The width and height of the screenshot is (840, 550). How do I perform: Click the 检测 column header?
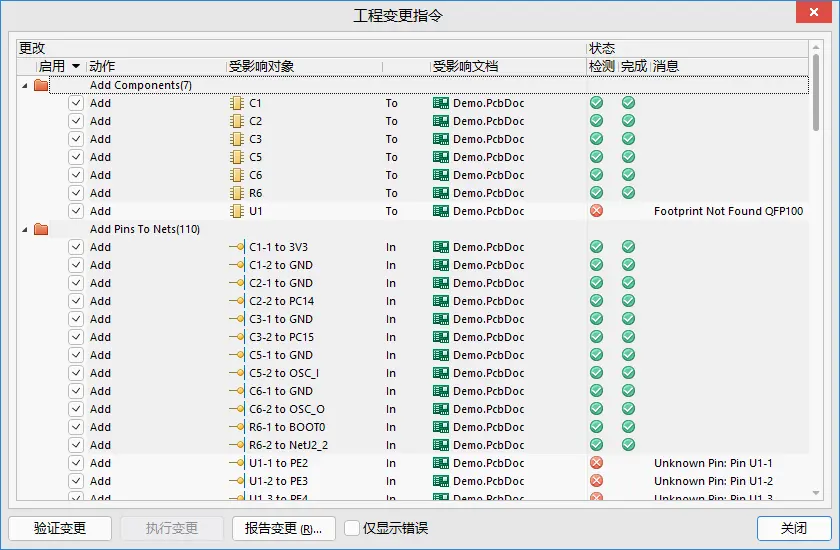click(602, 66)
